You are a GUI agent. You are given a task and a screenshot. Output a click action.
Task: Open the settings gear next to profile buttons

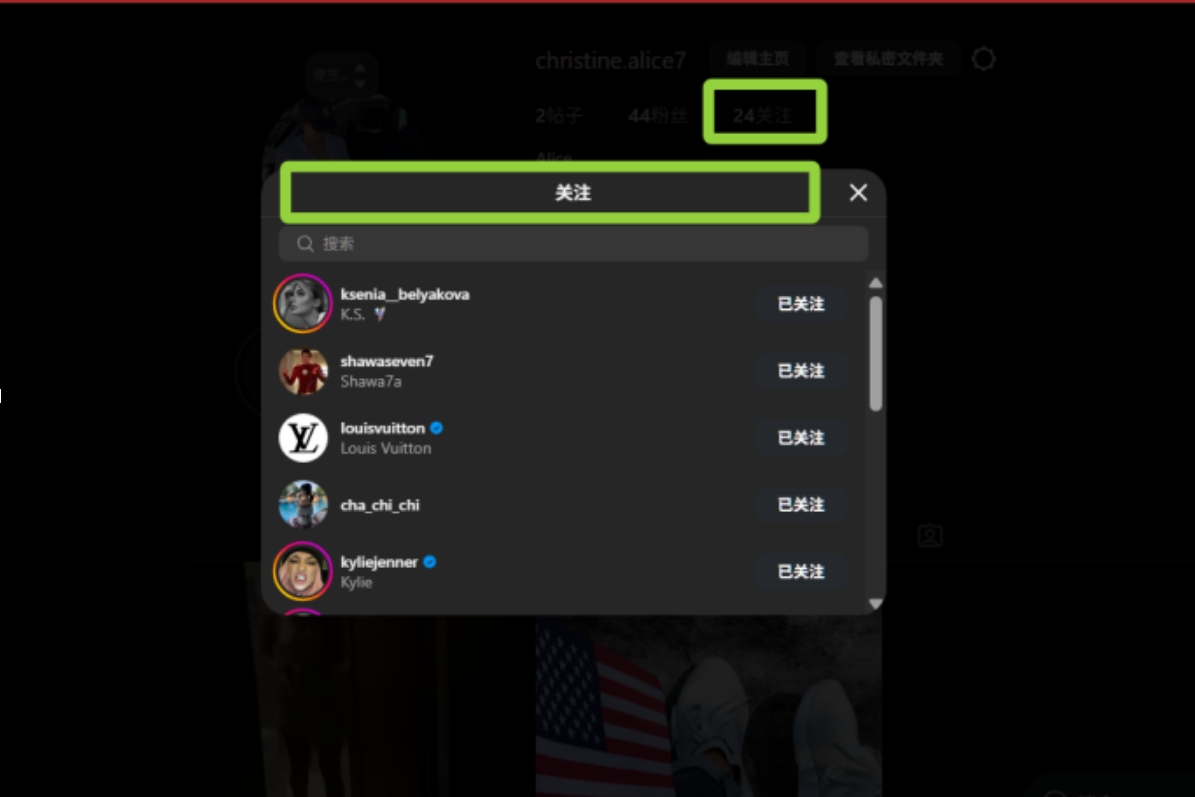tap(983, 59)
